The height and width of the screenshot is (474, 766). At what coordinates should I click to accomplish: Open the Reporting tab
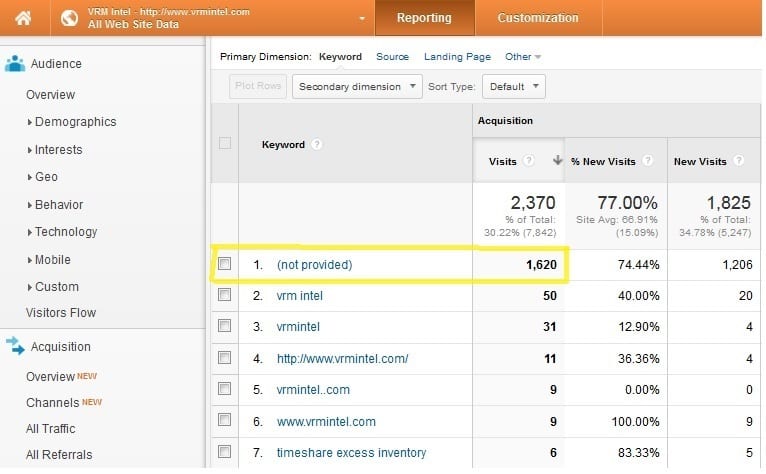pos(424,18)
